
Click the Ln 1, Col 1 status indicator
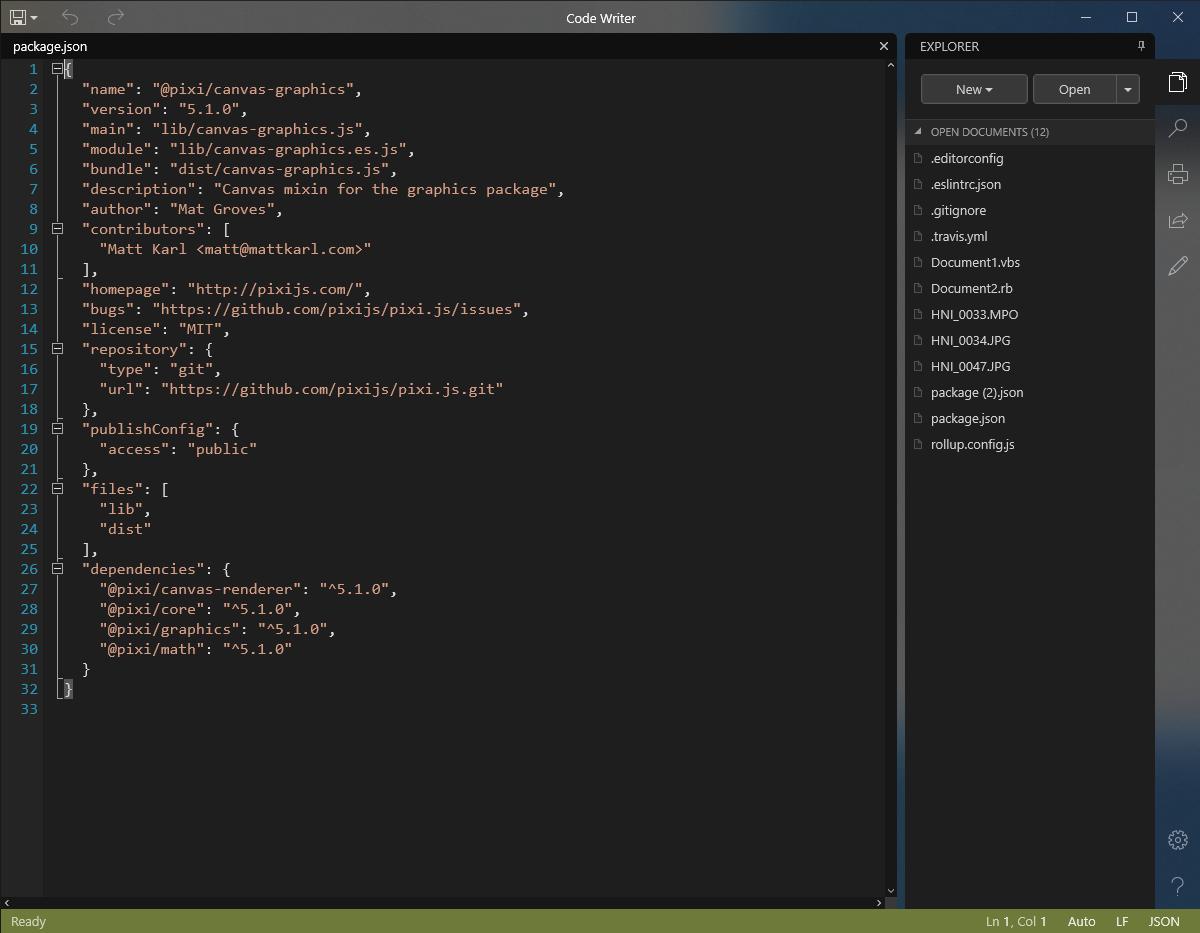click(1016, 921)
